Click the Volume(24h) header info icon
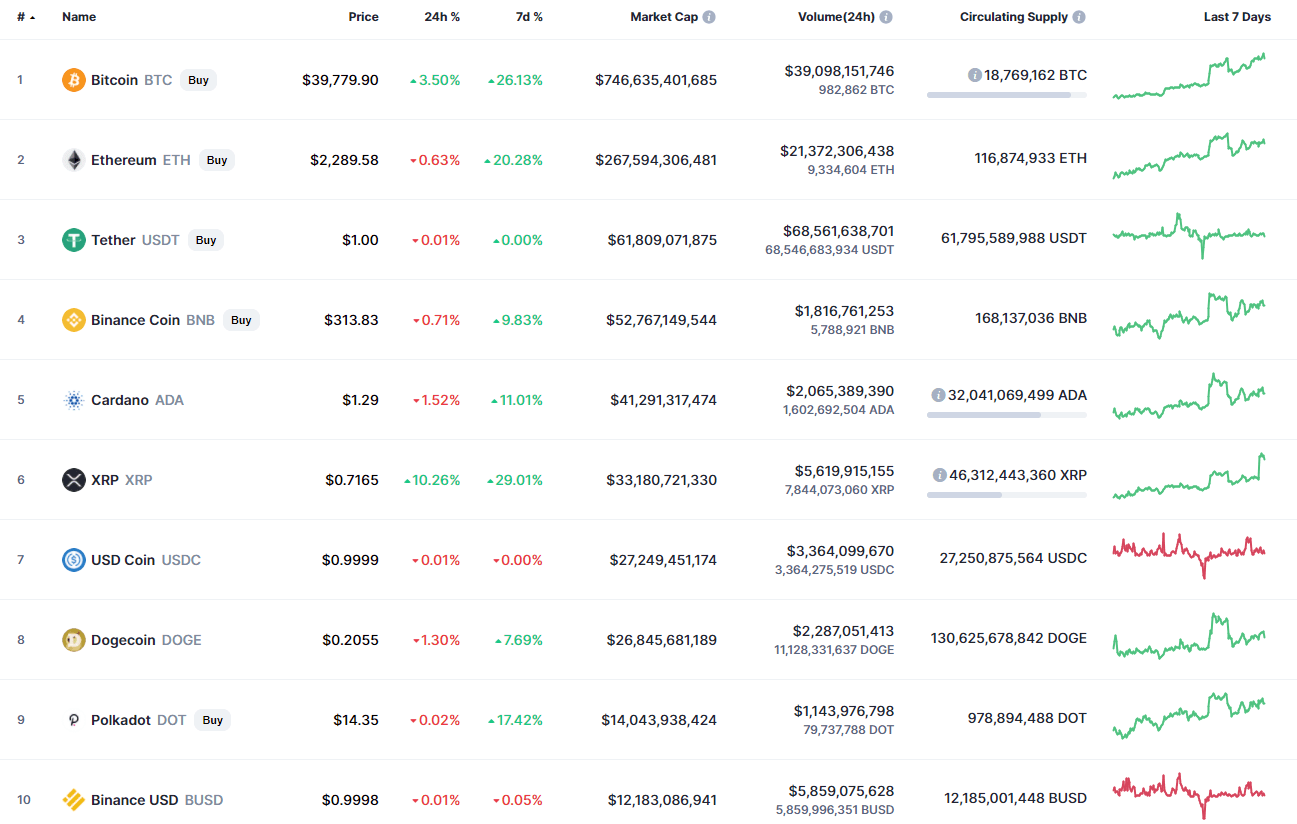The height and width of the screenshot is (824, 1297). 886,16
